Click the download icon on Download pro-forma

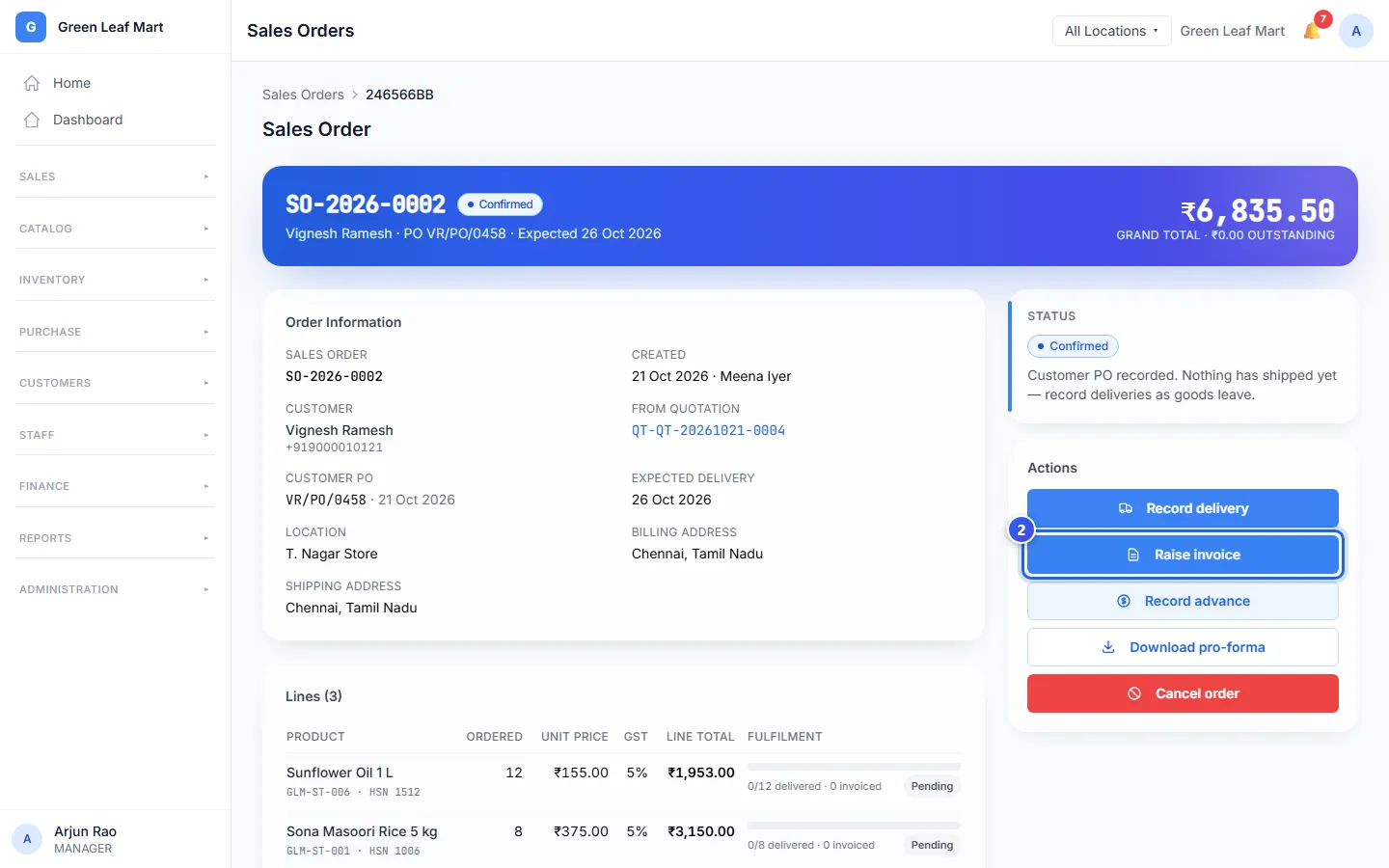click(x=1108, y=647)
